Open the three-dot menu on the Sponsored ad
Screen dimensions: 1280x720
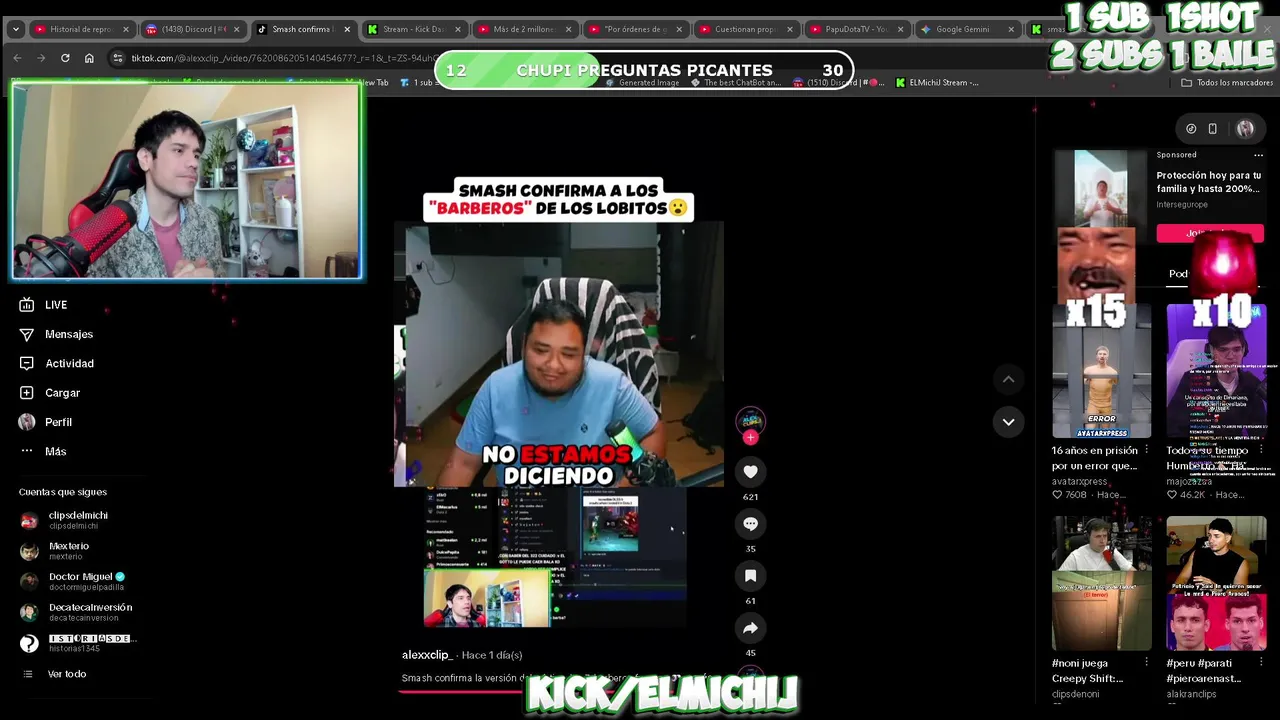pos(1258,155)
